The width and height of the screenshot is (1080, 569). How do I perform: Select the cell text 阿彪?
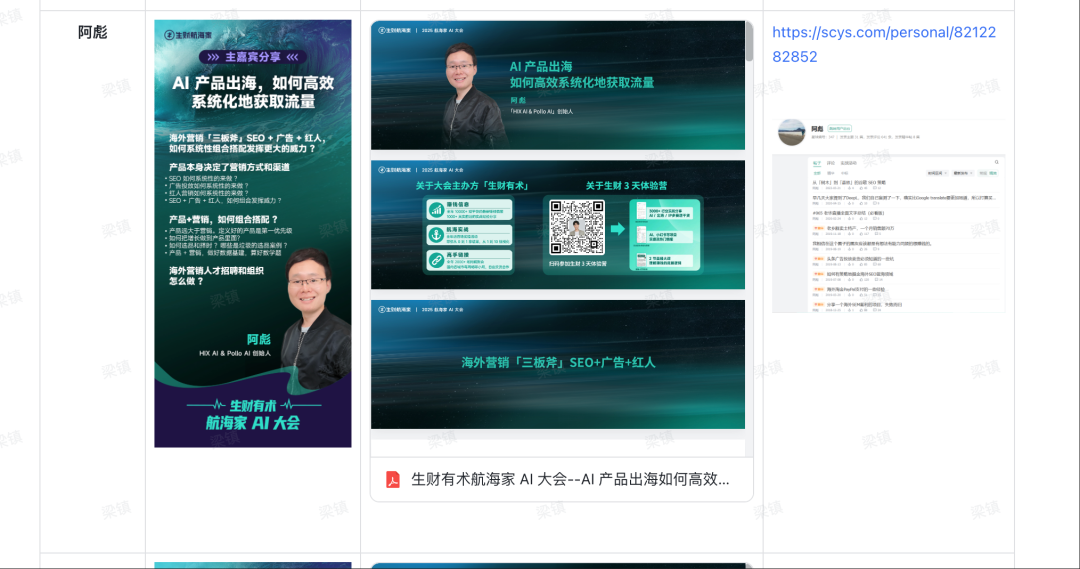pyautogui.click(x=93, y=32)
